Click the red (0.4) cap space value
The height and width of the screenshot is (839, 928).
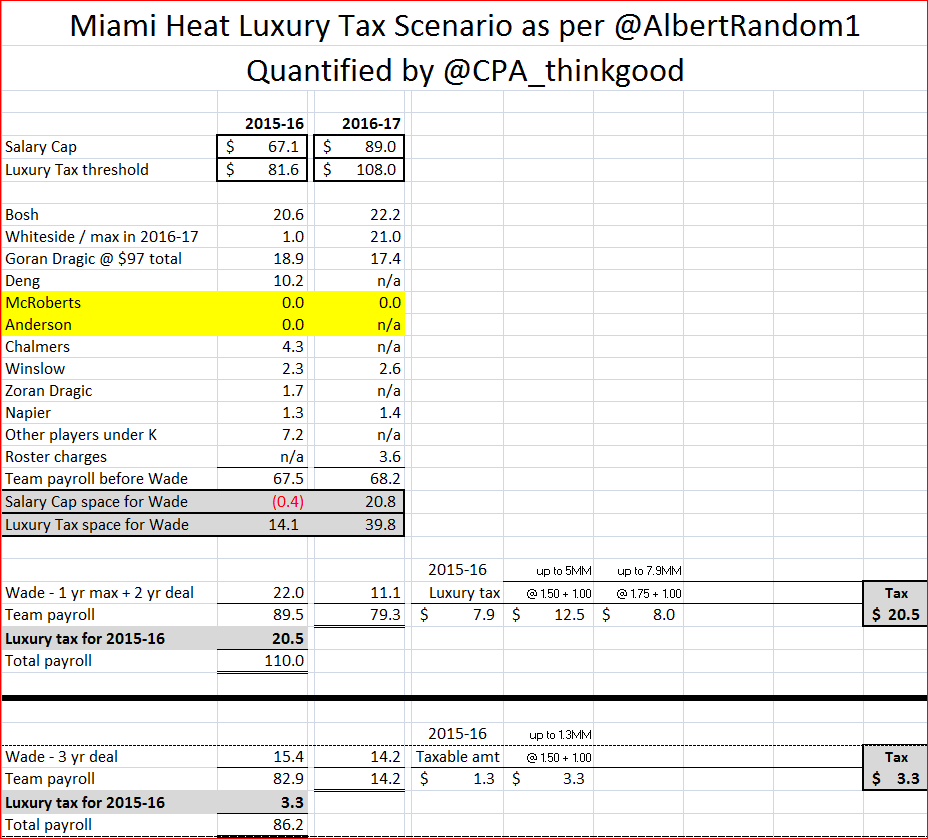pyautogui.click(x=286, y=502)
